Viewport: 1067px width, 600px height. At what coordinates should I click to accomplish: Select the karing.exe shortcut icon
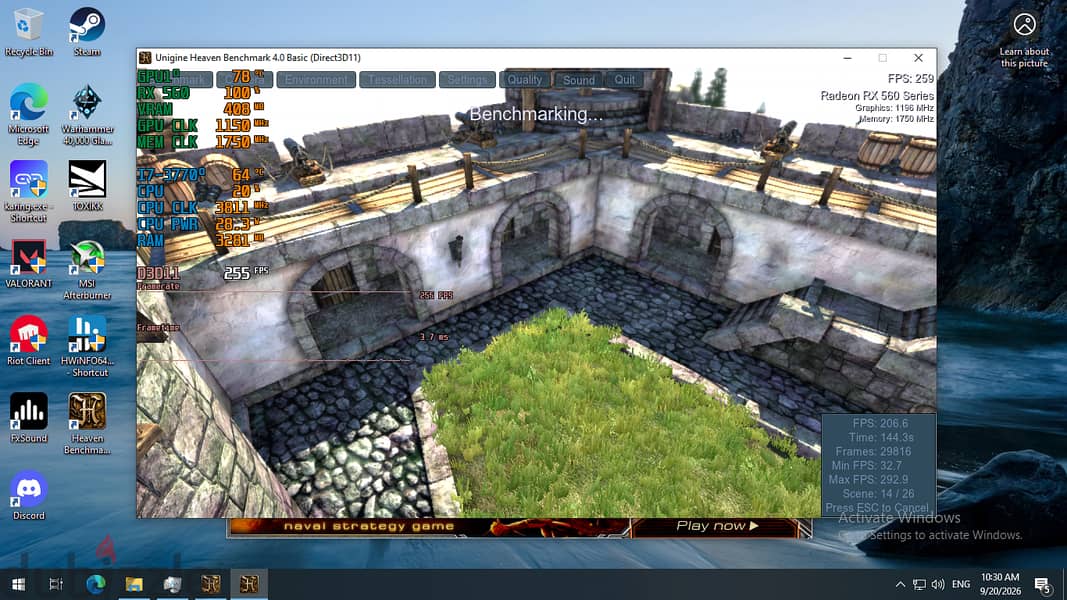tap(28, 193)
